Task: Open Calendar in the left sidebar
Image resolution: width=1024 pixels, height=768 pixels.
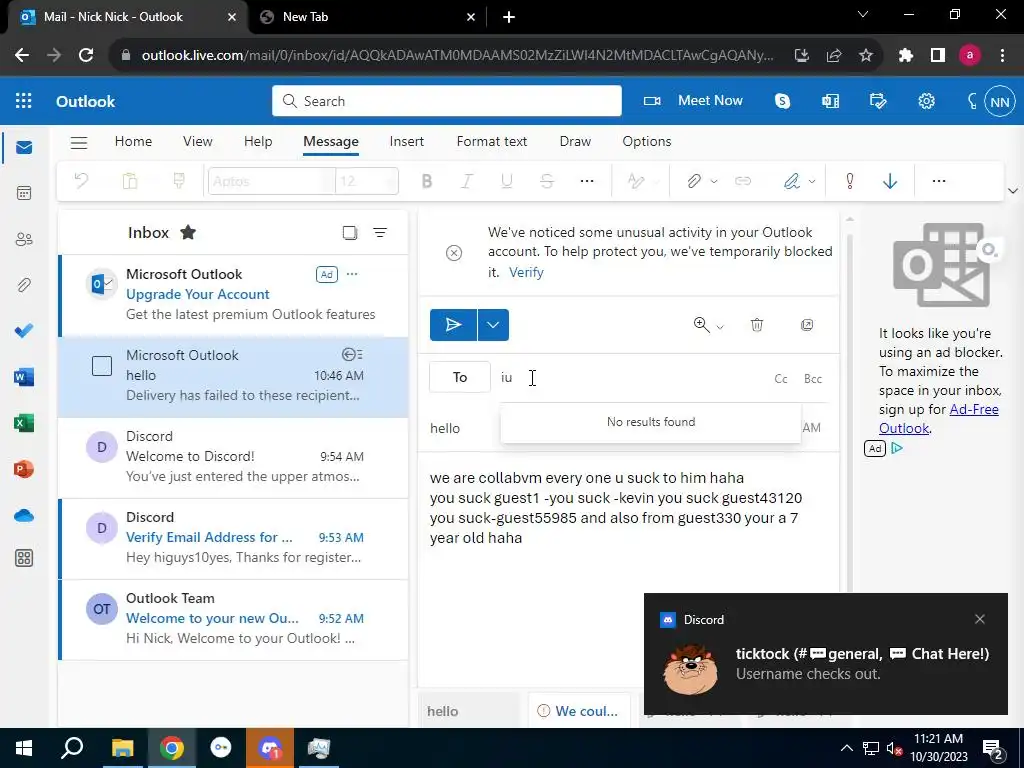Action: click(x=24, y=193)
